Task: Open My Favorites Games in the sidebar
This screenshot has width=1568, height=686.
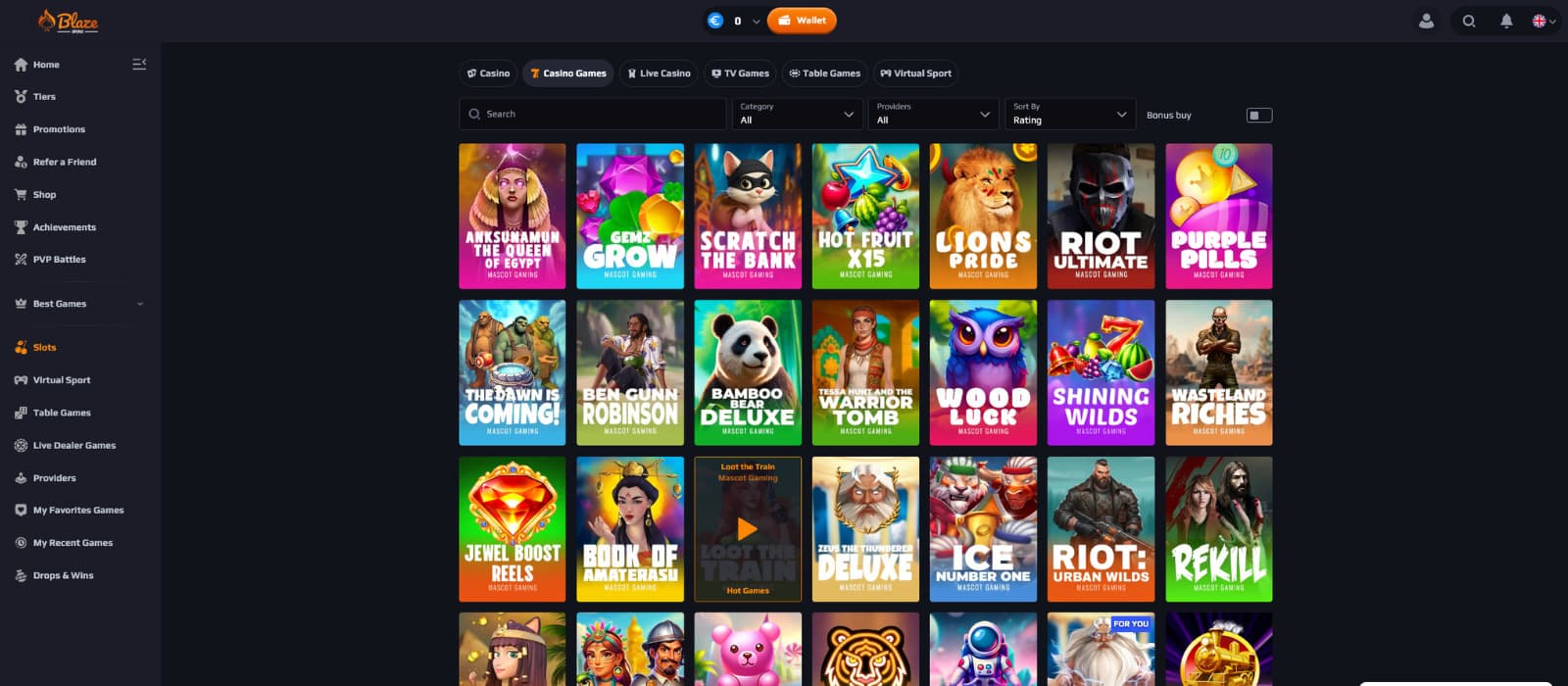Action: pos(80,511)
